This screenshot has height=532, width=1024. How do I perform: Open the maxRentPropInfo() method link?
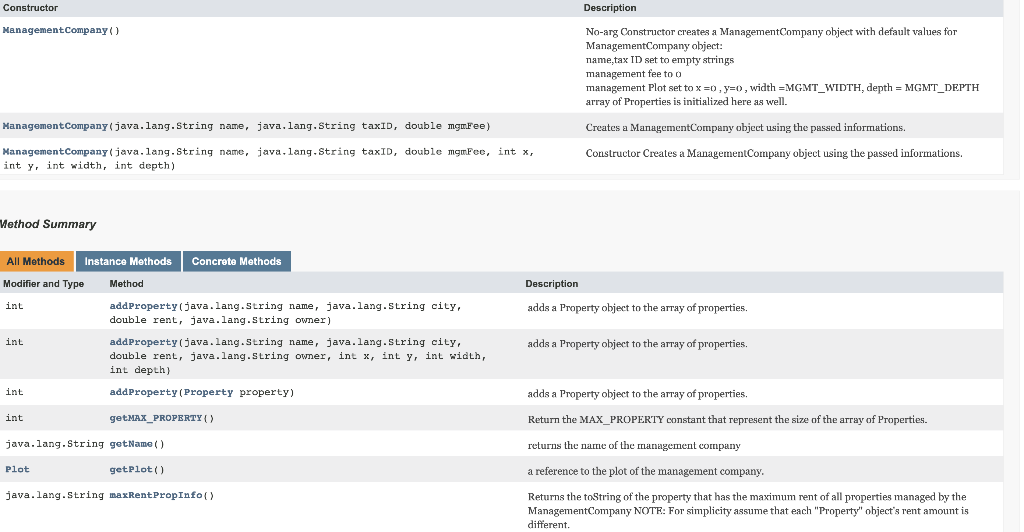tap(156, 495)
